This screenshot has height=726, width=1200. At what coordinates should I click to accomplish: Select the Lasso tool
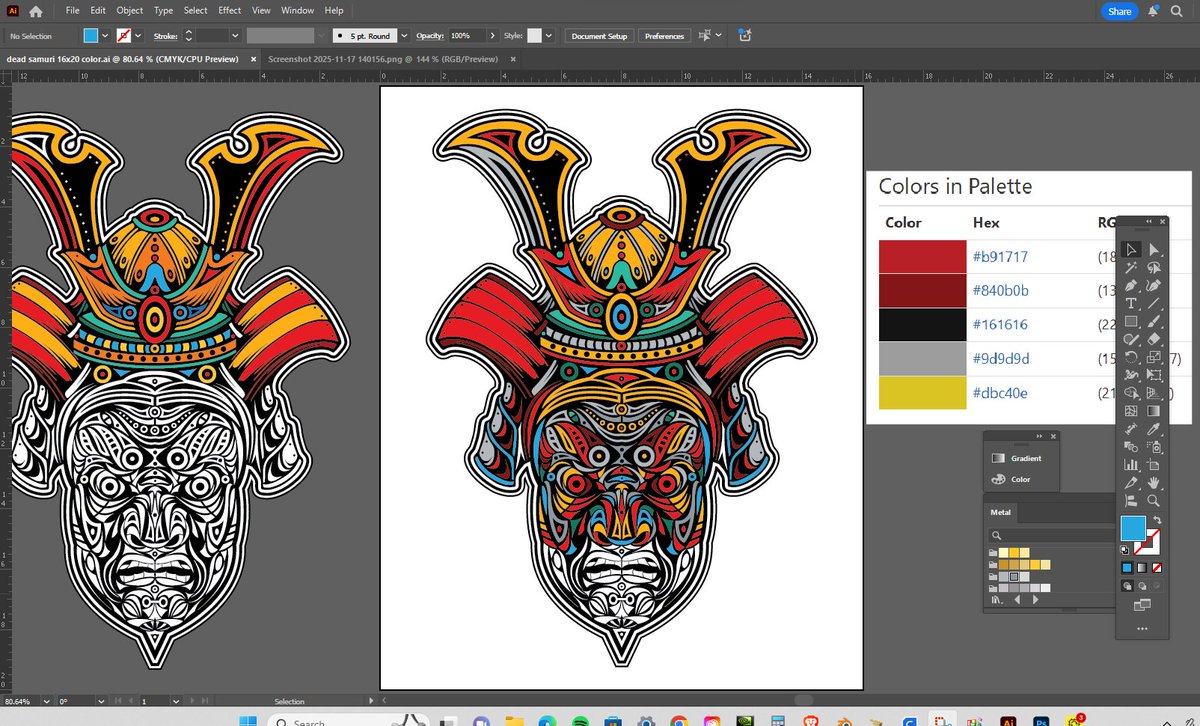(x=1154, y=267)
